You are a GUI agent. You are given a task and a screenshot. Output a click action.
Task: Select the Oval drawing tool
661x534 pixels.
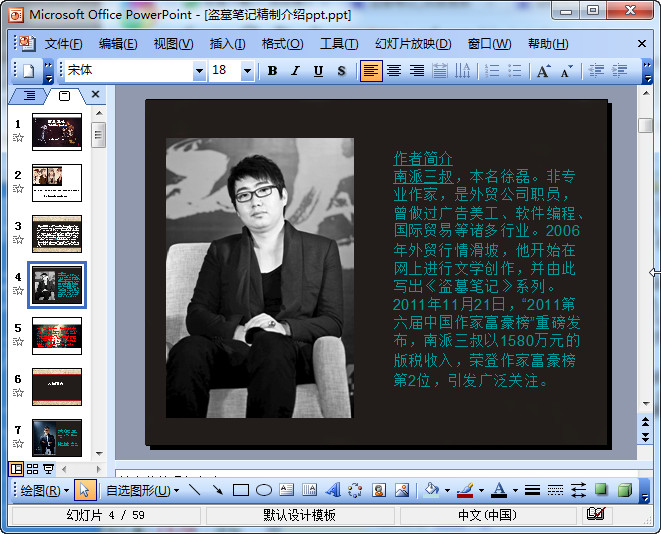[264, 490]
